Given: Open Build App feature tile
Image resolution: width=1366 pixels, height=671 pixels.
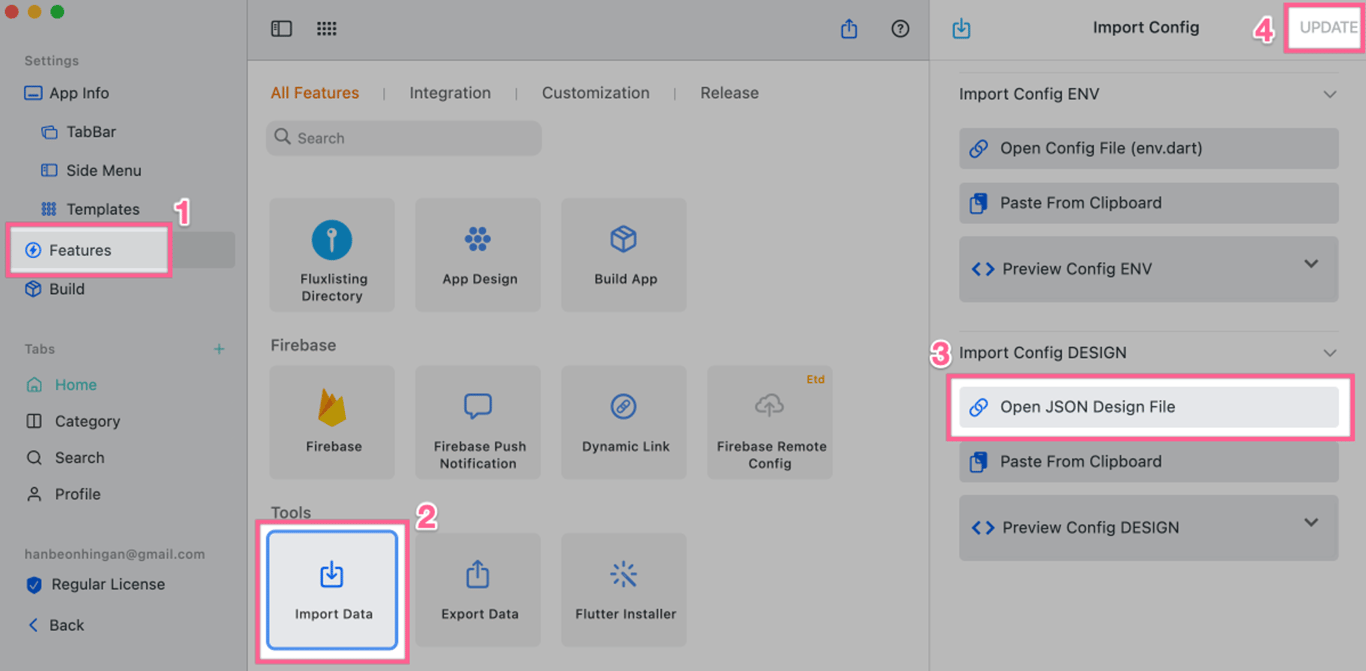Looking at the screenshot, I should point(624,255).
